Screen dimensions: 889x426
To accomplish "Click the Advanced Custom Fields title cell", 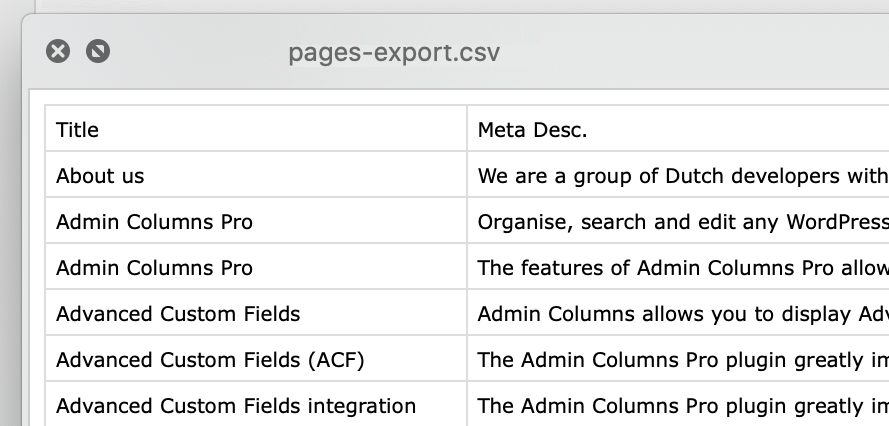I will click(255, 314).
